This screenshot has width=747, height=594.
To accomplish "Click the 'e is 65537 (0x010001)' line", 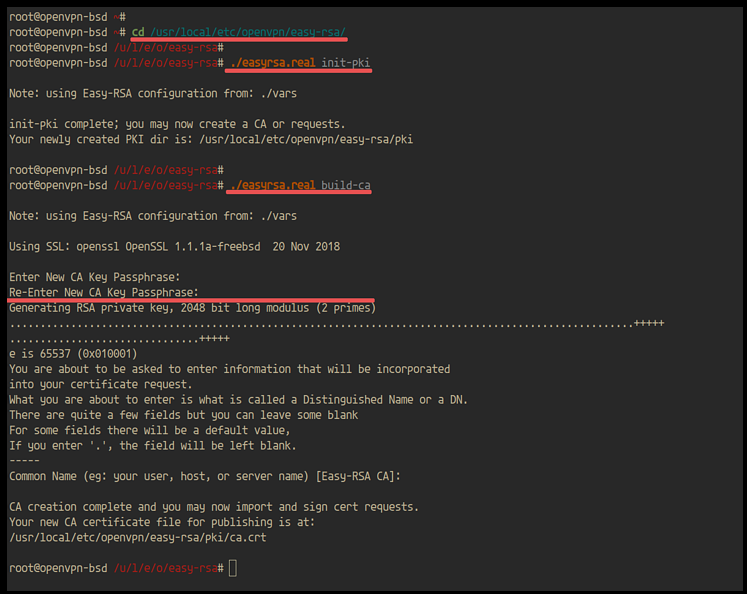I will pos(73,353).
